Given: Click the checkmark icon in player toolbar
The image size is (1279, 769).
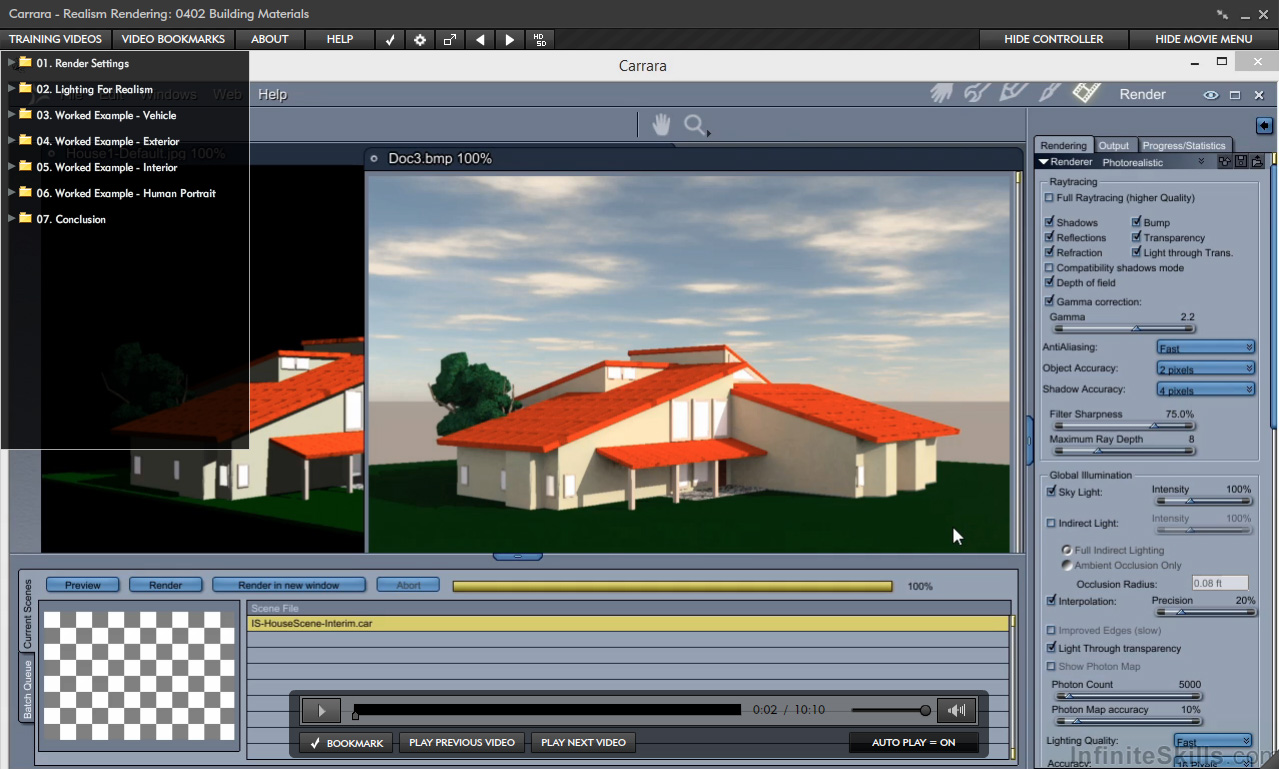Looking at the screenshot, I should (x=390, y=39).
